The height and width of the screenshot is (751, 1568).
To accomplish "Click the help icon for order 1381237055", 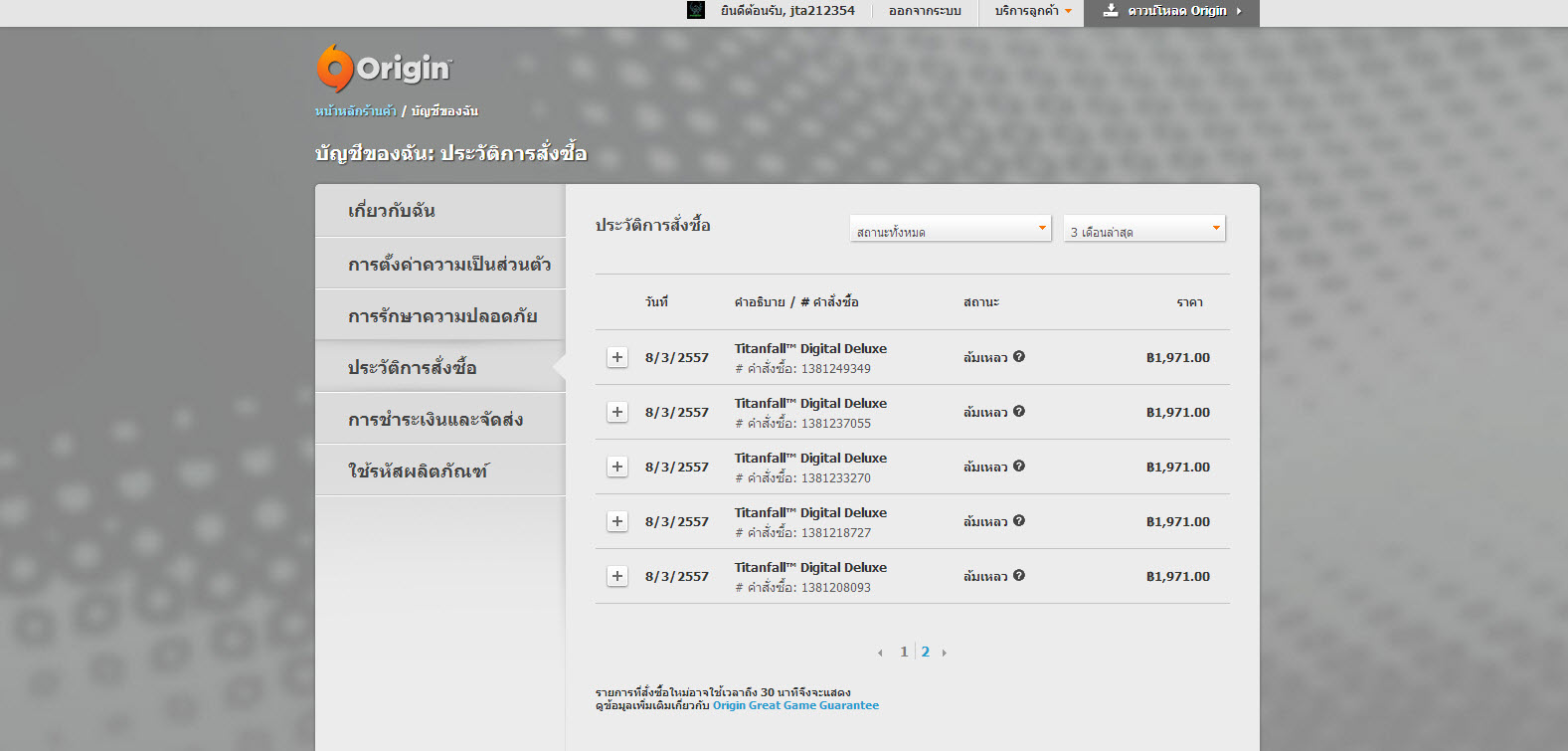I will (x=1019, y=411).
